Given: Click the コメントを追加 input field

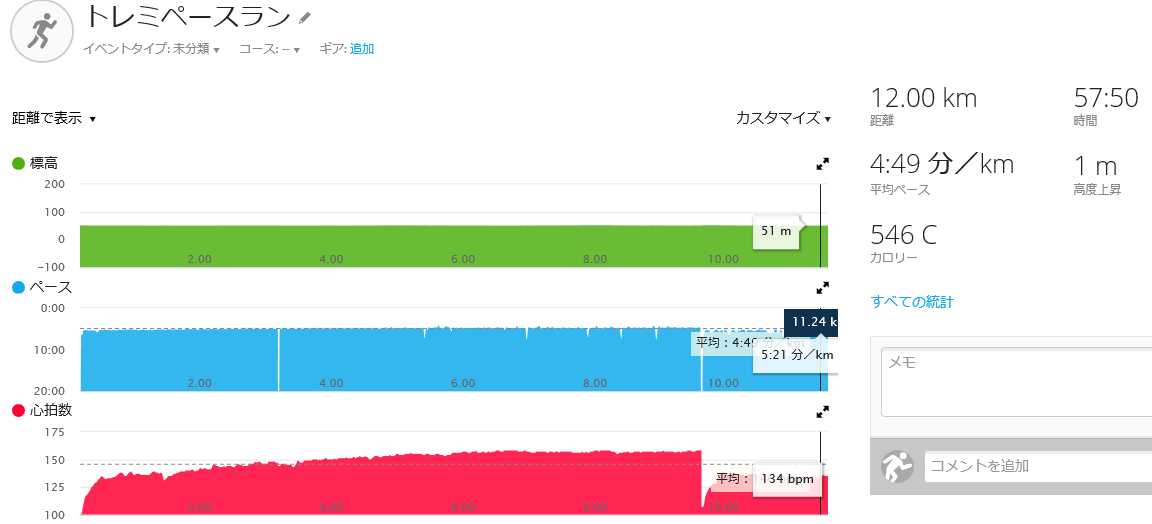Looking at the screenshot, I should 1038,466.
